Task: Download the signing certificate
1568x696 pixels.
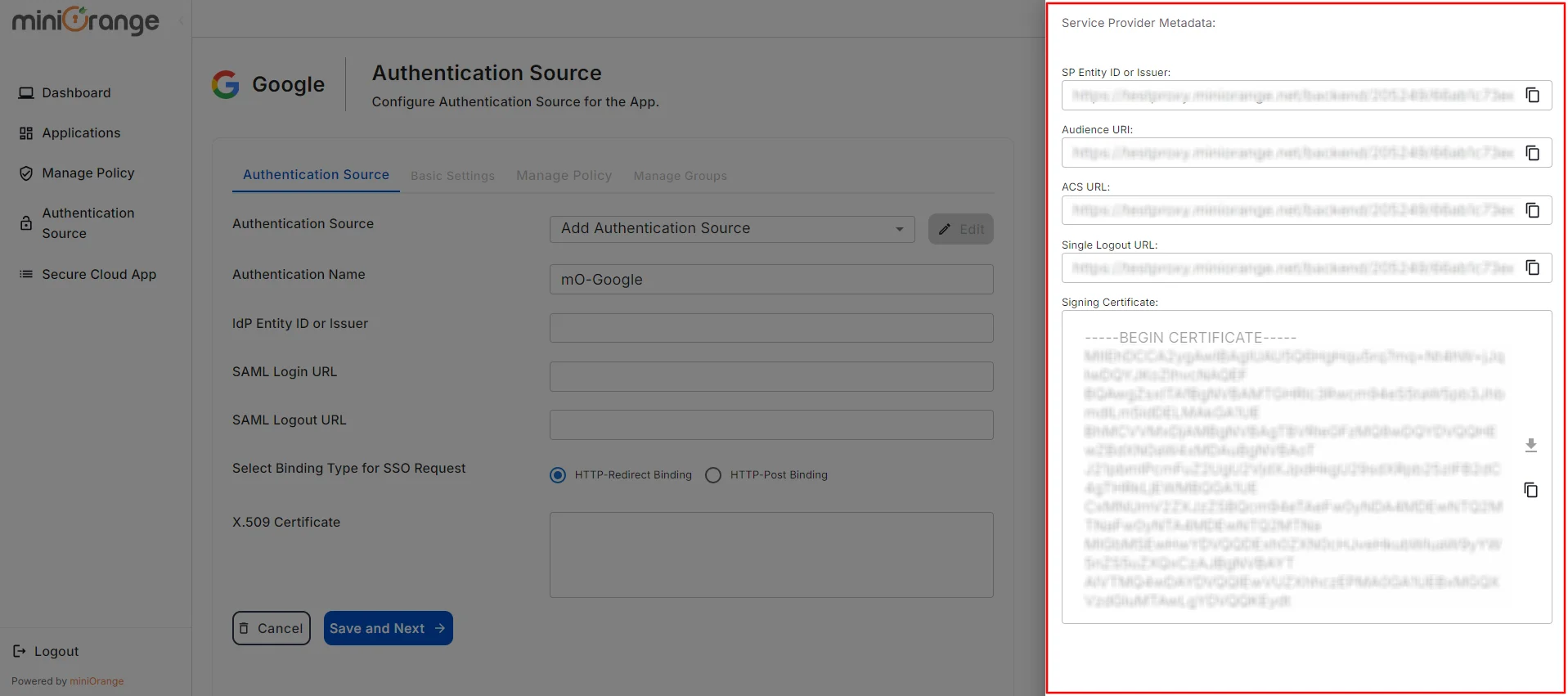Action: tap(1531, 445)
